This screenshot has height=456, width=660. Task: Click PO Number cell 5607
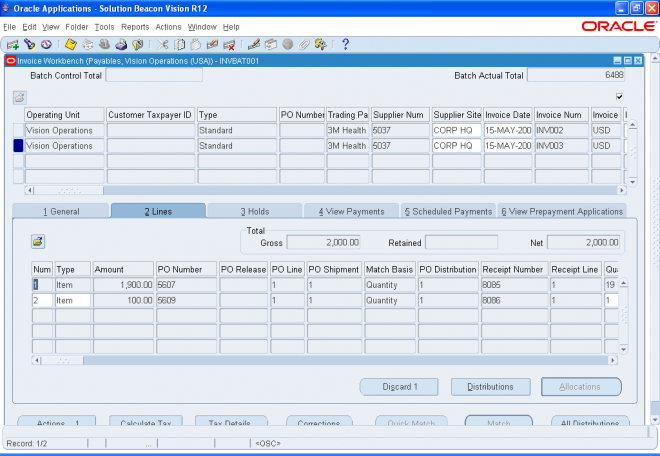186,285
